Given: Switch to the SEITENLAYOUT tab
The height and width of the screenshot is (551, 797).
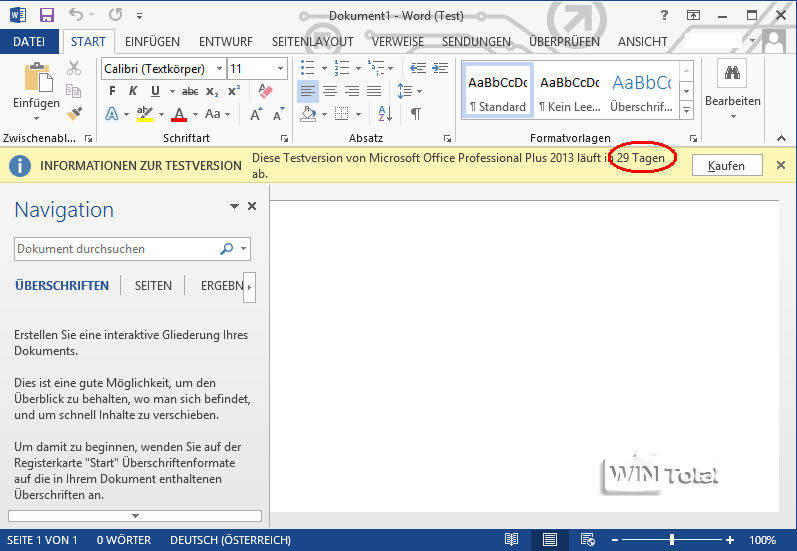Looking at the screenshot, I should point(313,42).
